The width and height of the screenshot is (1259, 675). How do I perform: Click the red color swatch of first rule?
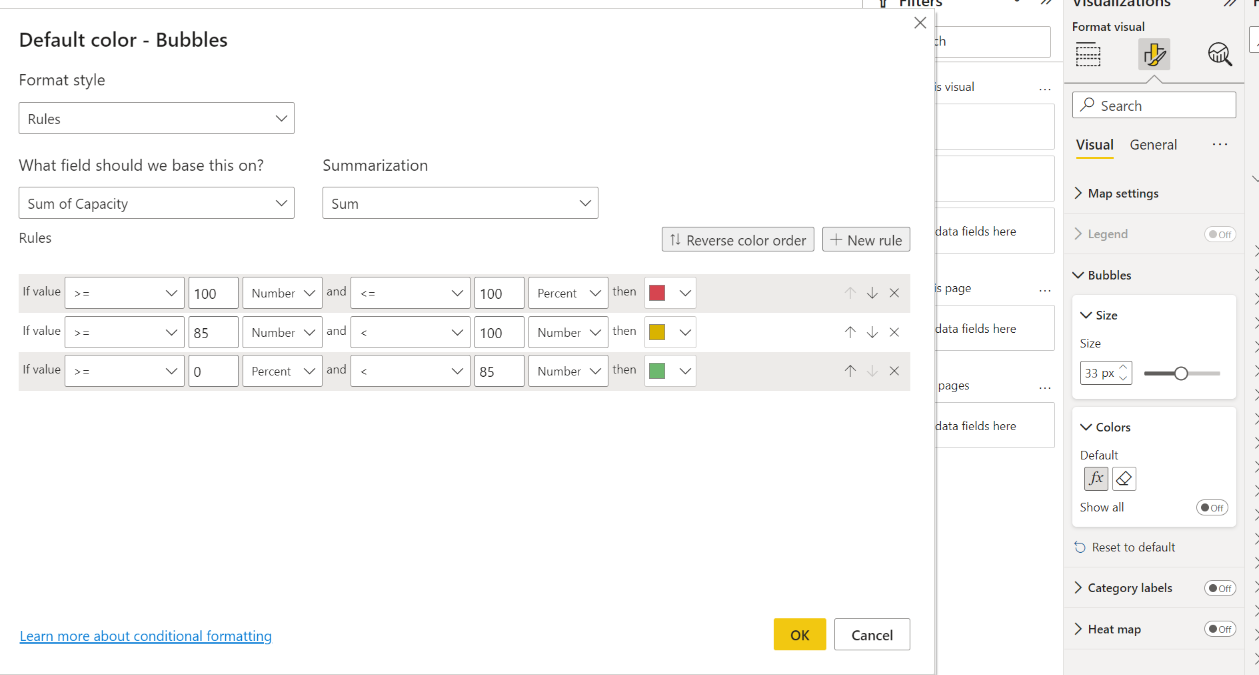tap(657, 293)
